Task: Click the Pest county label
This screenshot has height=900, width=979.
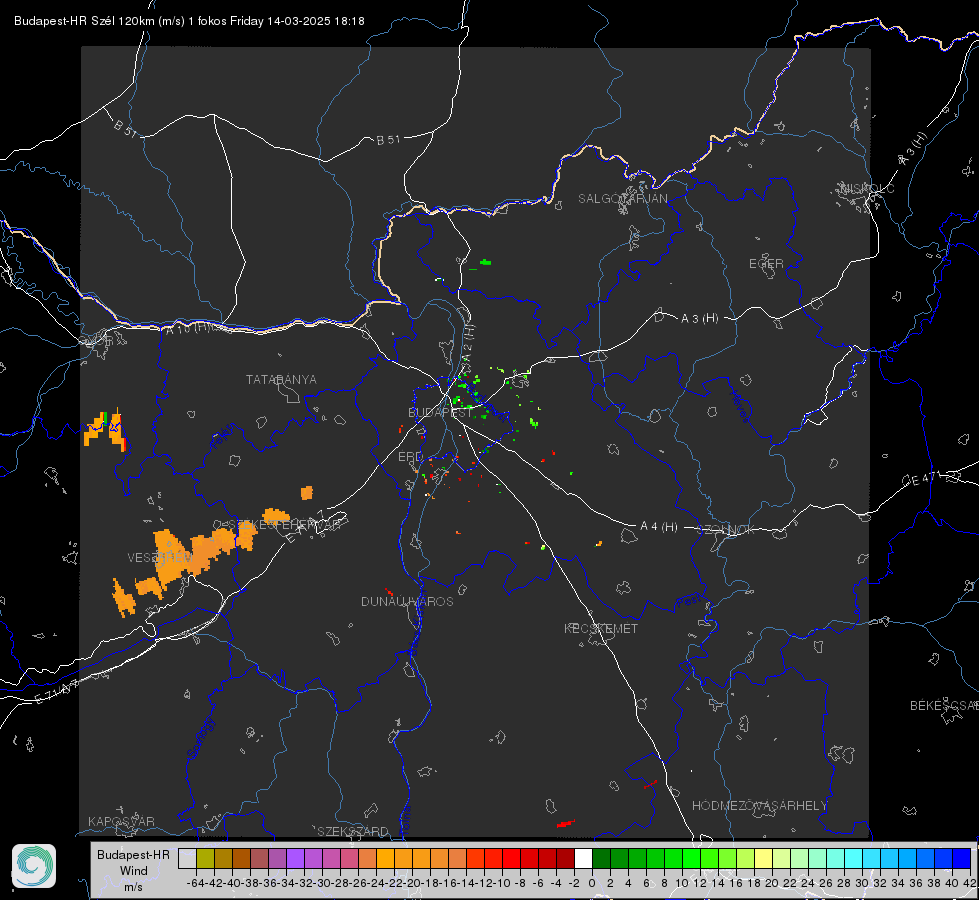Action: [x=687, y=602]
